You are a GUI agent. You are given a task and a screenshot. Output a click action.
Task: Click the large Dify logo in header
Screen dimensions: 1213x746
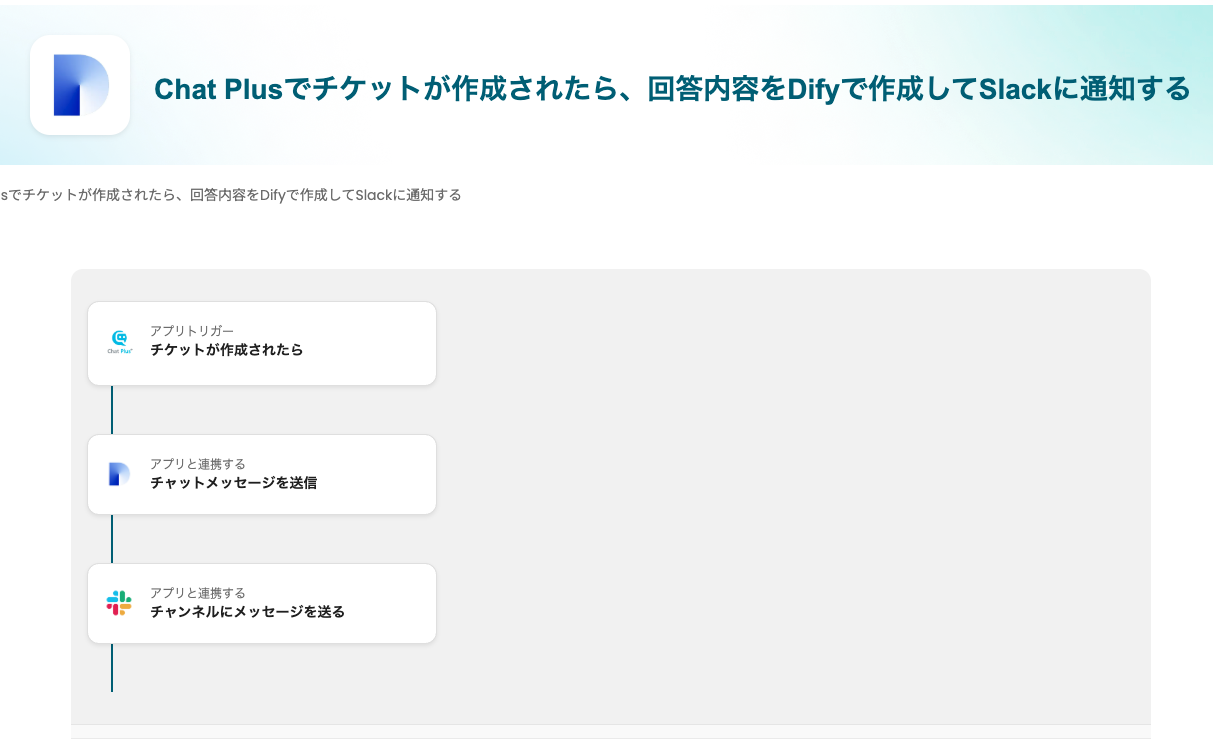click(80, 85)
